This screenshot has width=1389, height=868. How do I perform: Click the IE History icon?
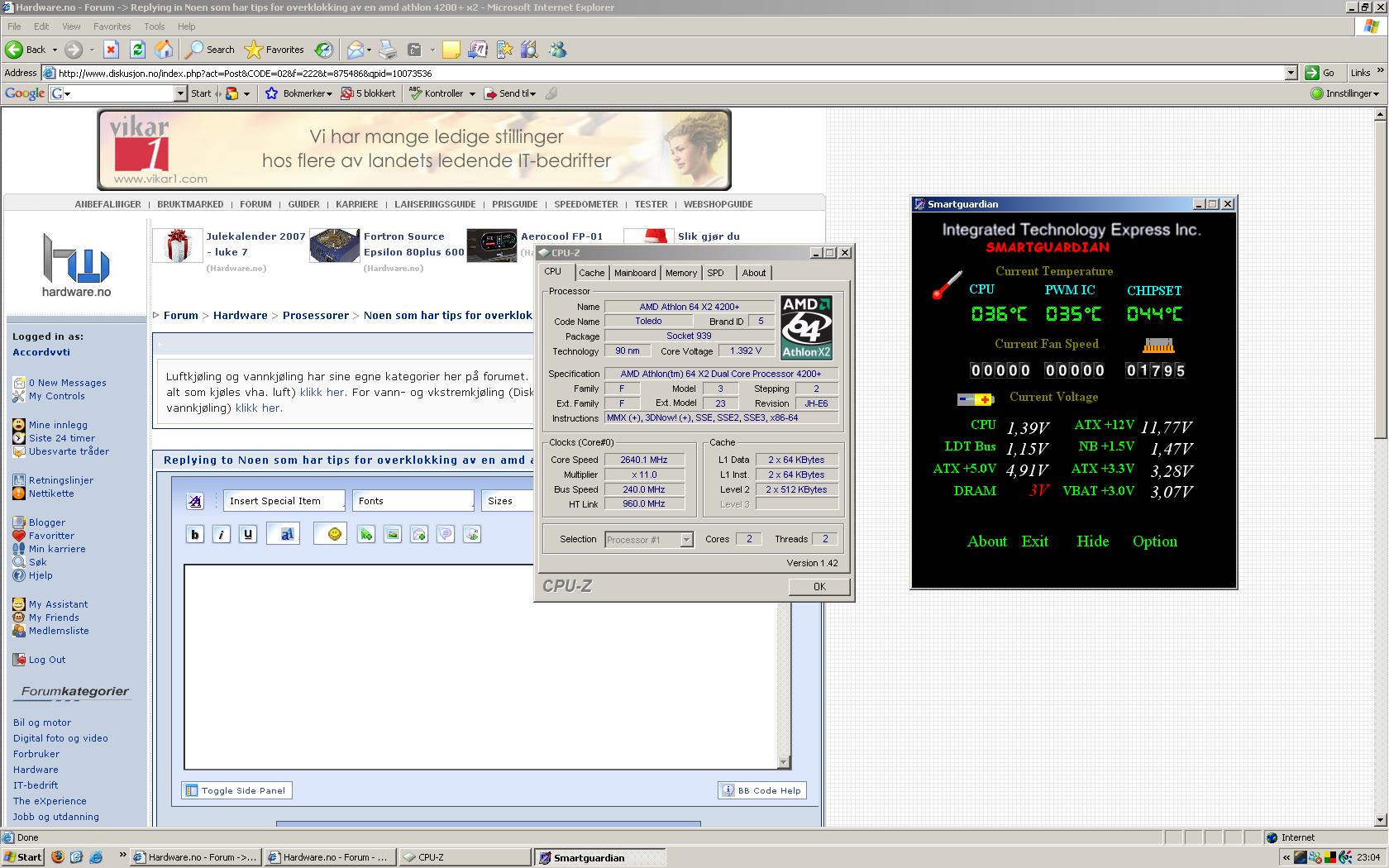[324, 50]
